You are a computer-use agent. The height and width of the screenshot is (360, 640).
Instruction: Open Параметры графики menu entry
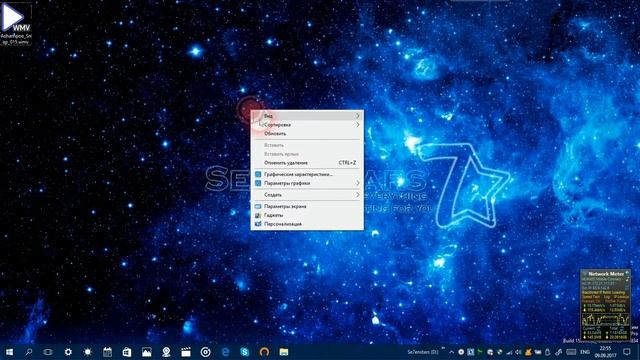(307, 183)
